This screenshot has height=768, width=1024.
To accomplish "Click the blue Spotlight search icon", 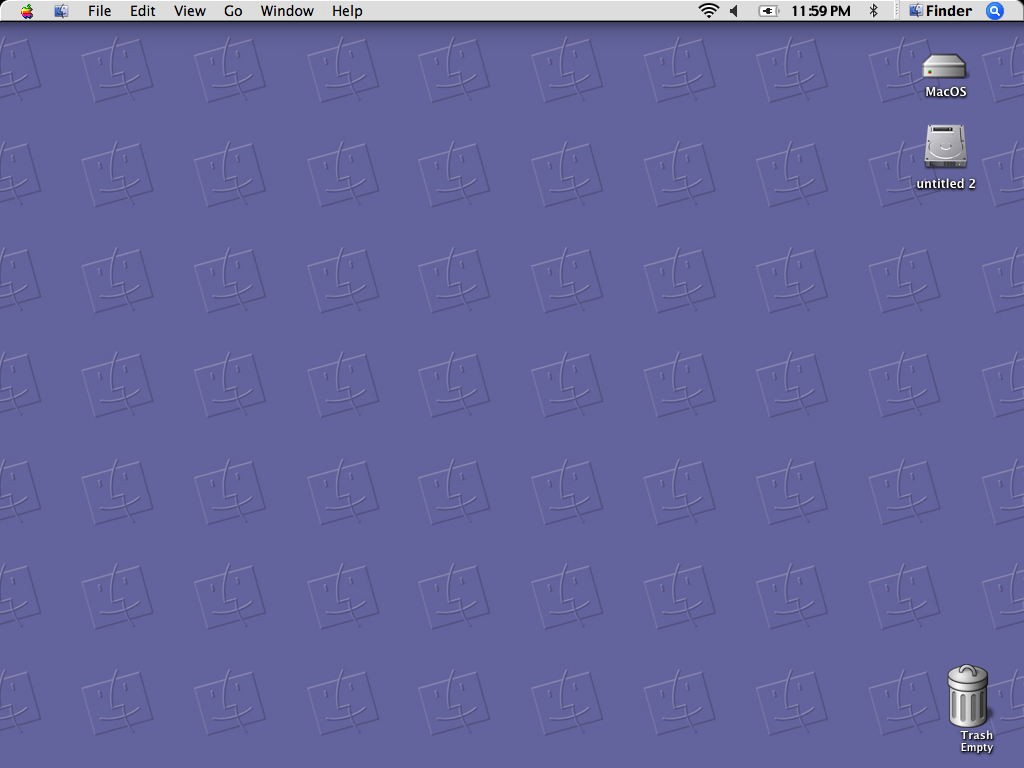I will click(995, 11).
